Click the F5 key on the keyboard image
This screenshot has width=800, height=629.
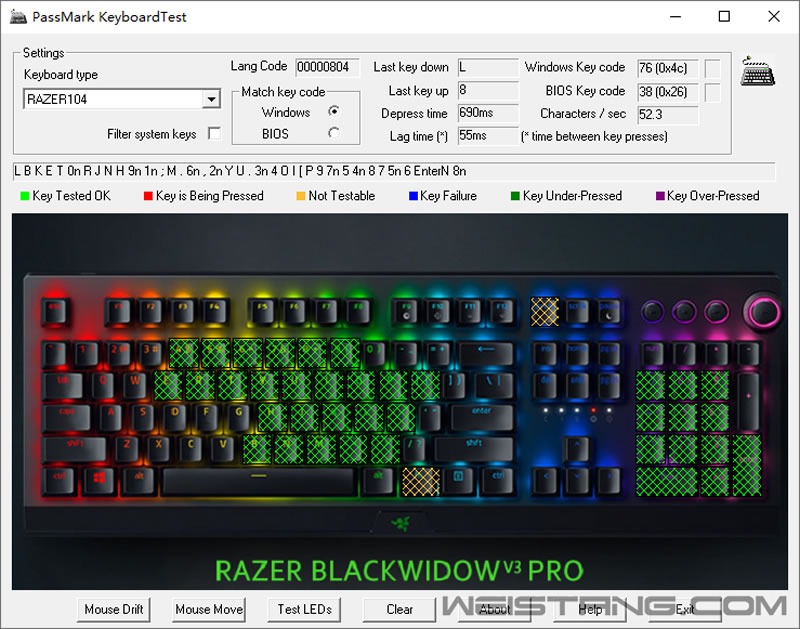(x=262, y=311)
